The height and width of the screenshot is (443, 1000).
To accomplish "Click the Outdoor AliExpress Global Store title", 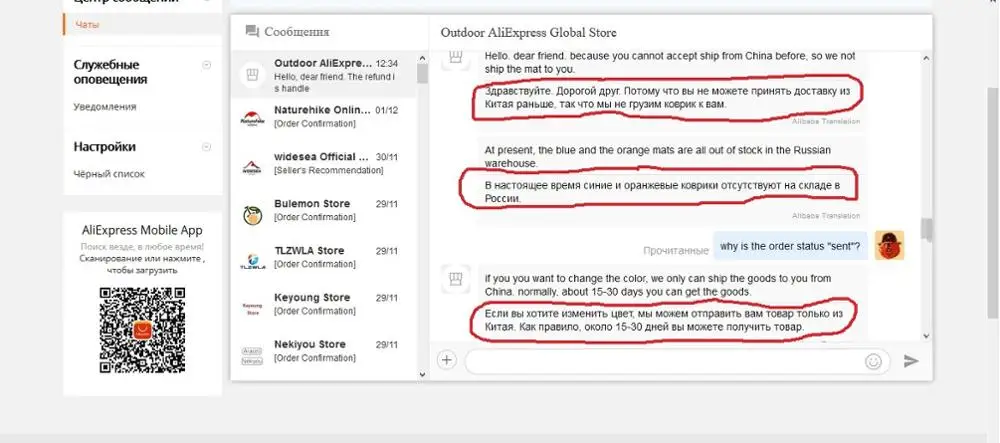I will click(529, 33).
